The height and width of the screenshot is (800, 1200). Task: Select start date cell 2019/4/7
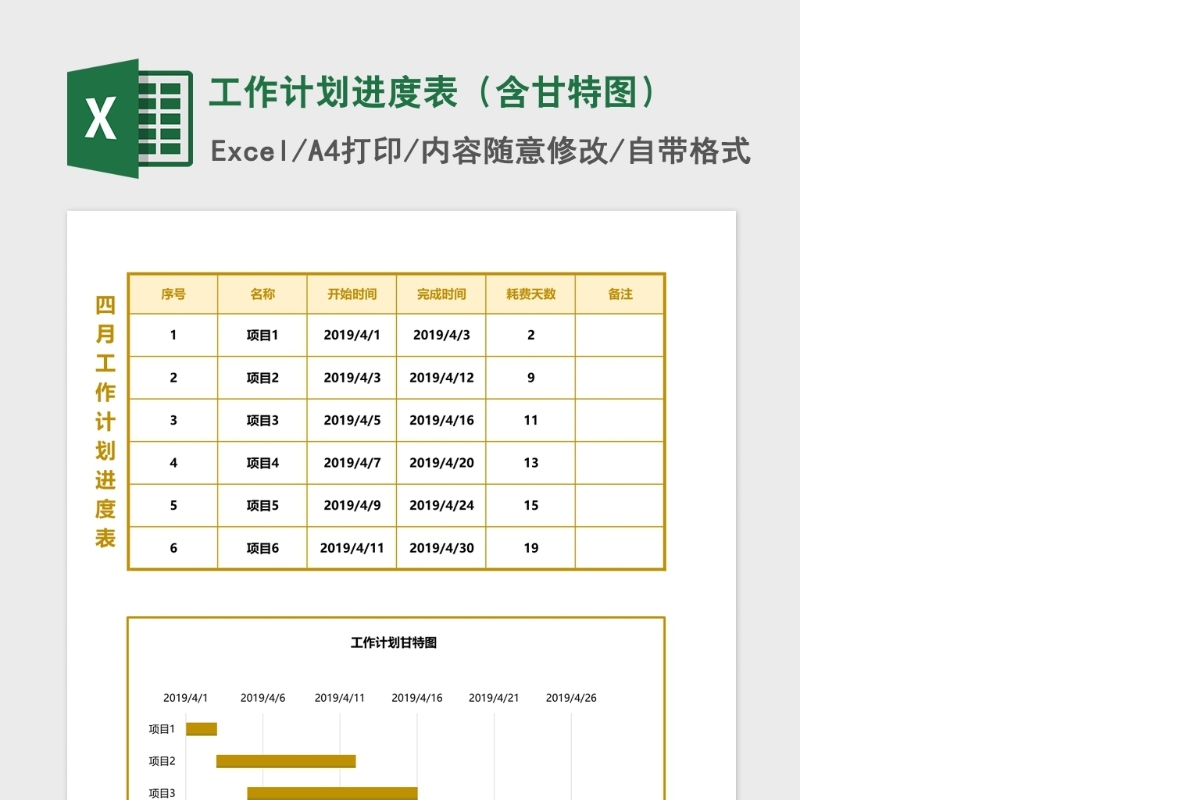point(352,463)
